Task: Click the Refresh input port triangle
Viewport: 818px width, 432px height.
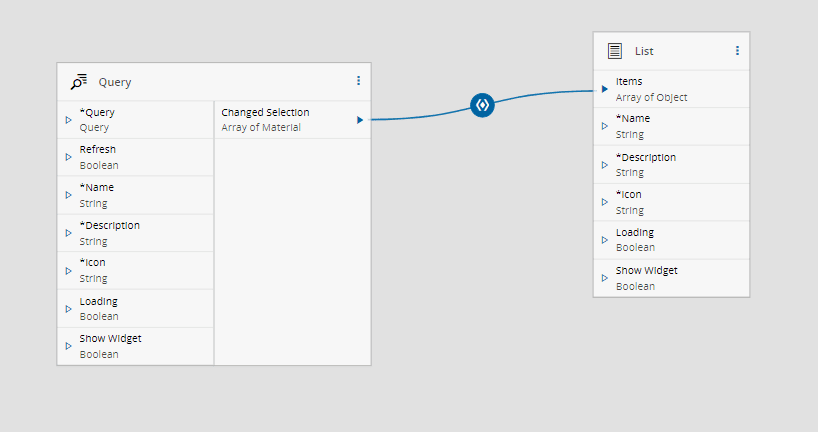Action: click(x=68, y=157)
